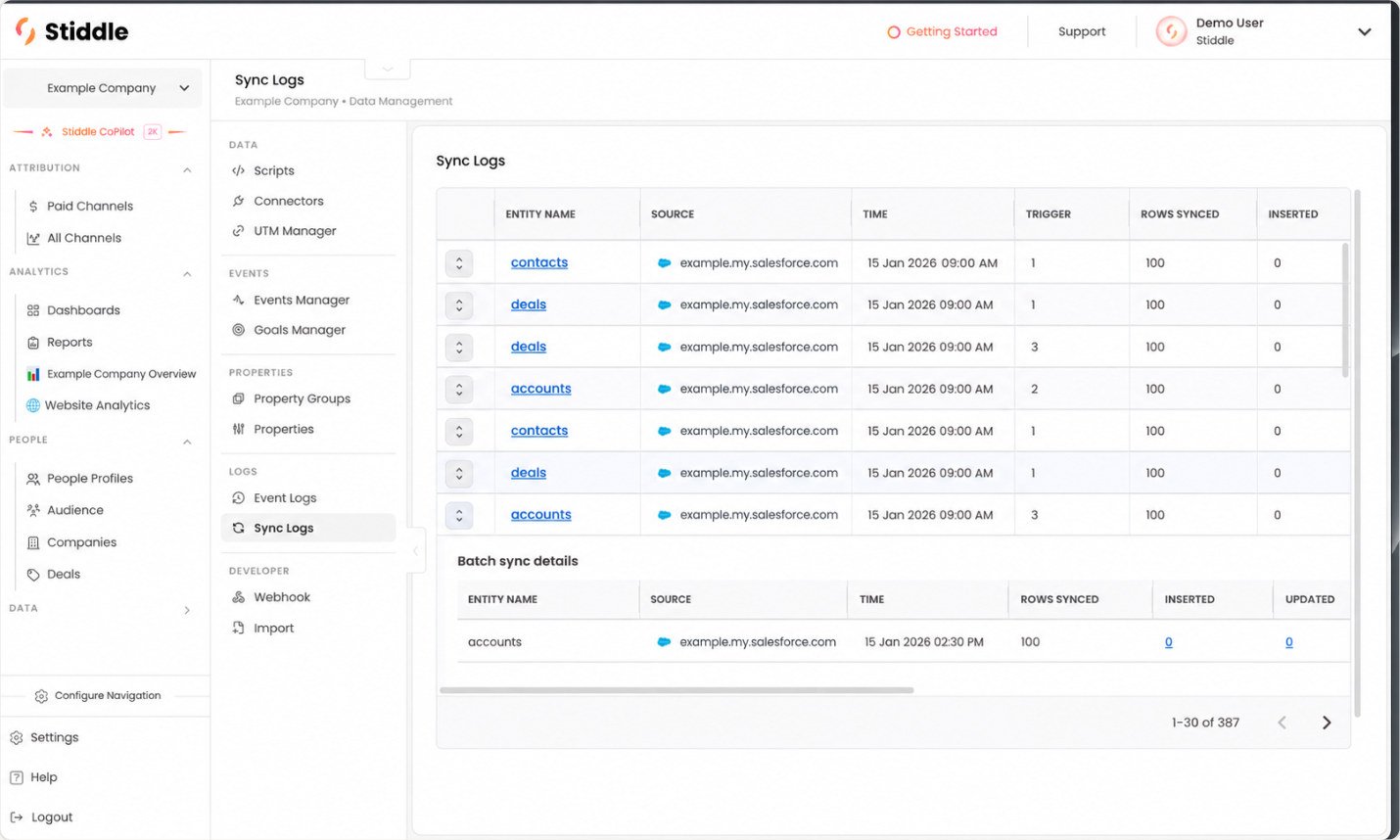The height and width of the screenshot is (840, 1400).
Task: Click the Import file icon
Action: coord(238,629)
